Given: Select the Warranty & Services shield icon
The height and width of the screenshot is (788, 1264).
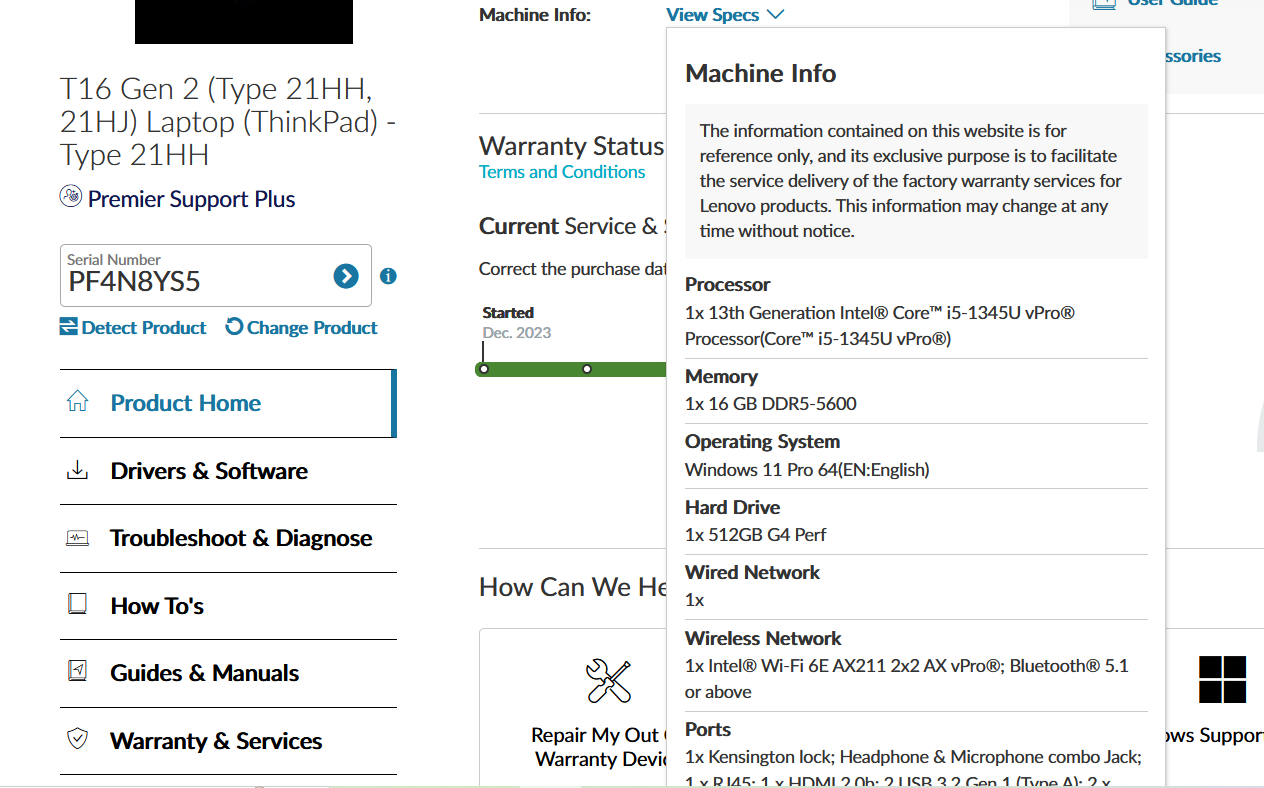Looking at the screenshot, I should coord(77,740).
